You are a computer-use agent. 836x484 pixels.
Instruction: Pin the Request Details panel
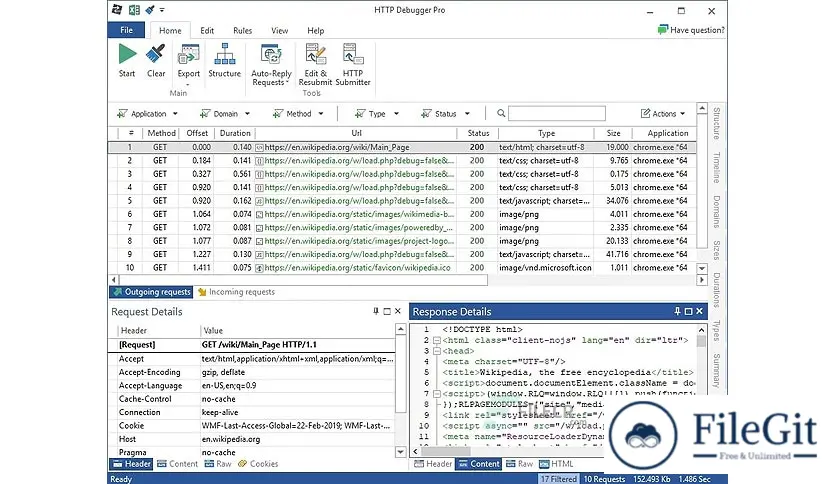tap(376, 311)
